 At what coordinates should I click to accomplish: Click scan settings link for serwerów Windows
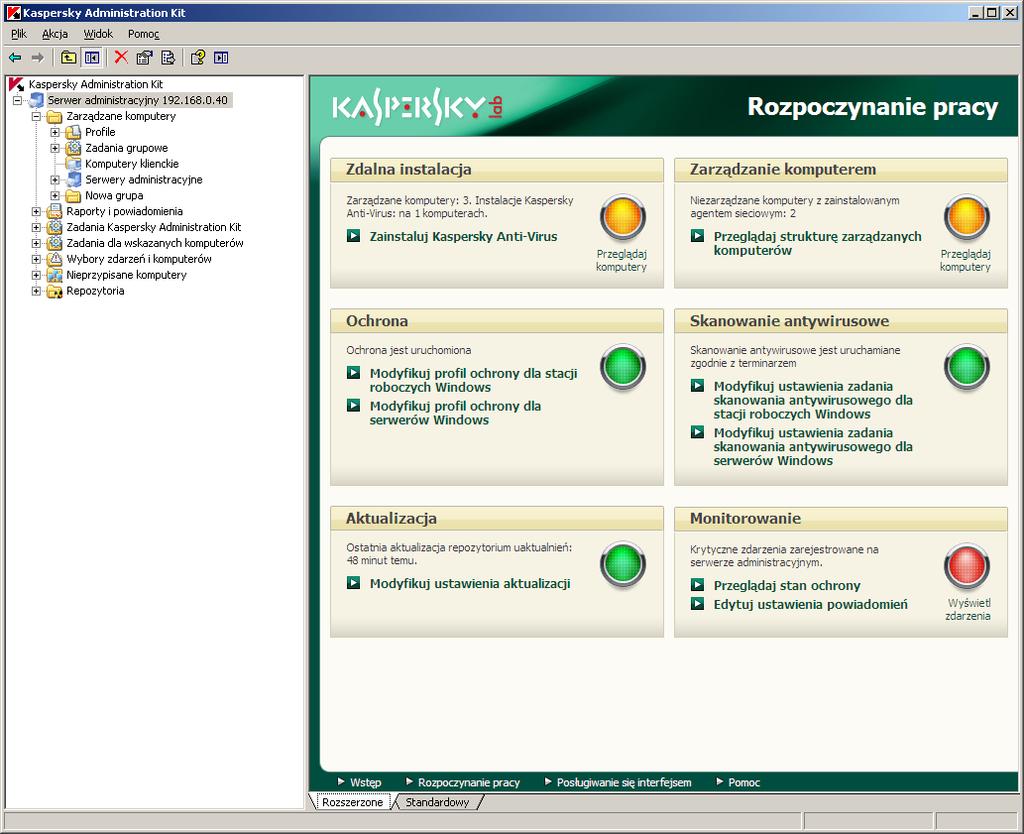[813, 447]
